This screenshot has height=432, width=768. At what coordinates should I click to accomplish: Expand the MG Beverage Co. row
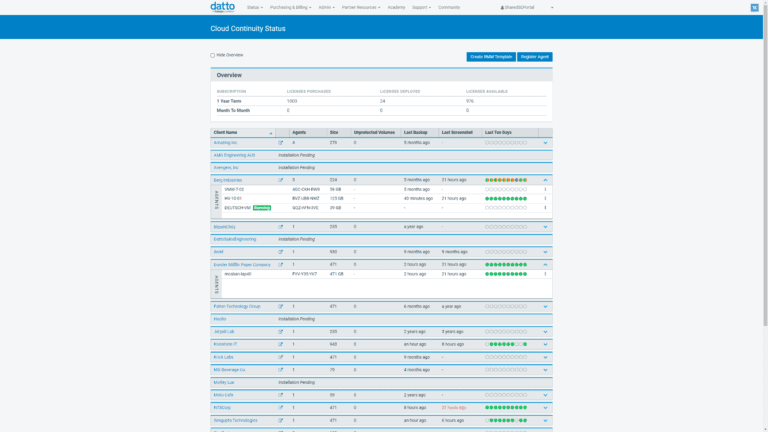point(545,370)
